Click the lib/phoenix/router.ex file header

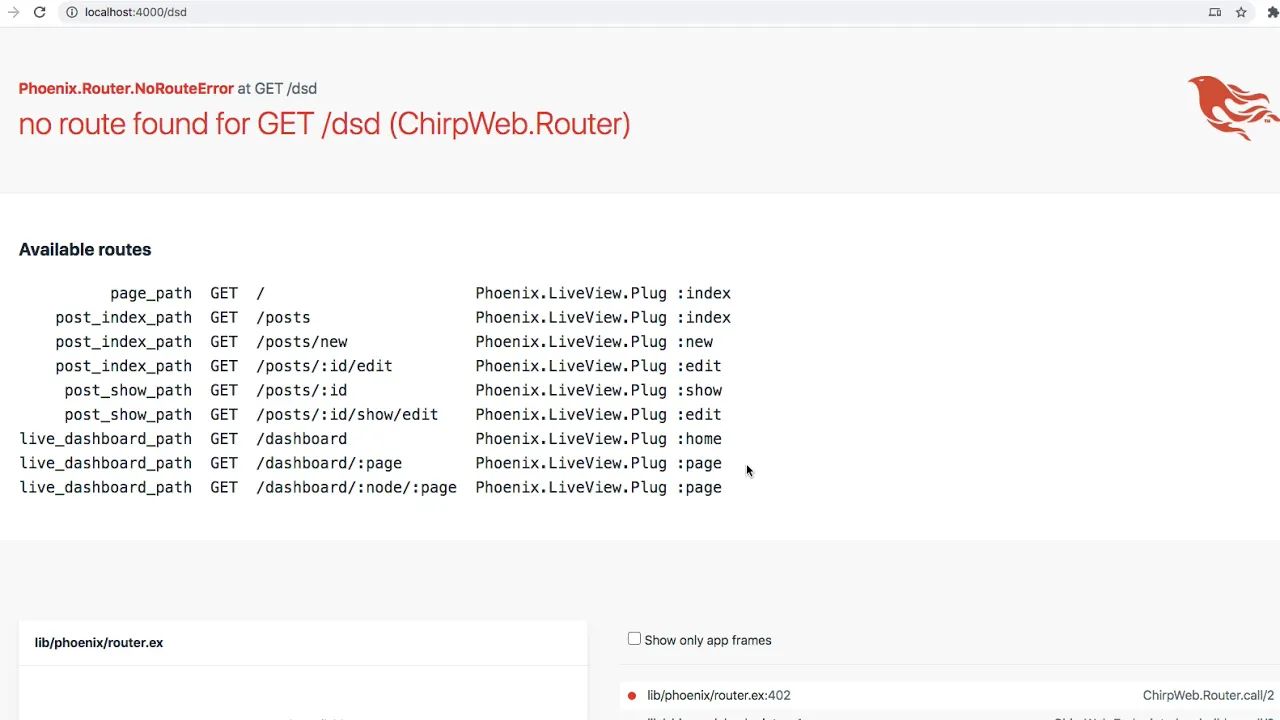pos(99,642)
